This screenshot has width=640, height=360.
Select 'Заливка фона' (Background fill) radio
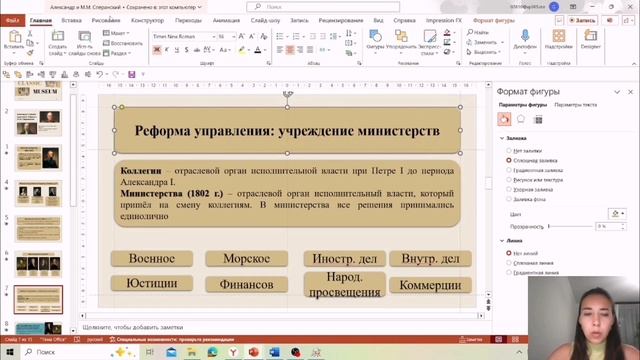pos(509,199)
